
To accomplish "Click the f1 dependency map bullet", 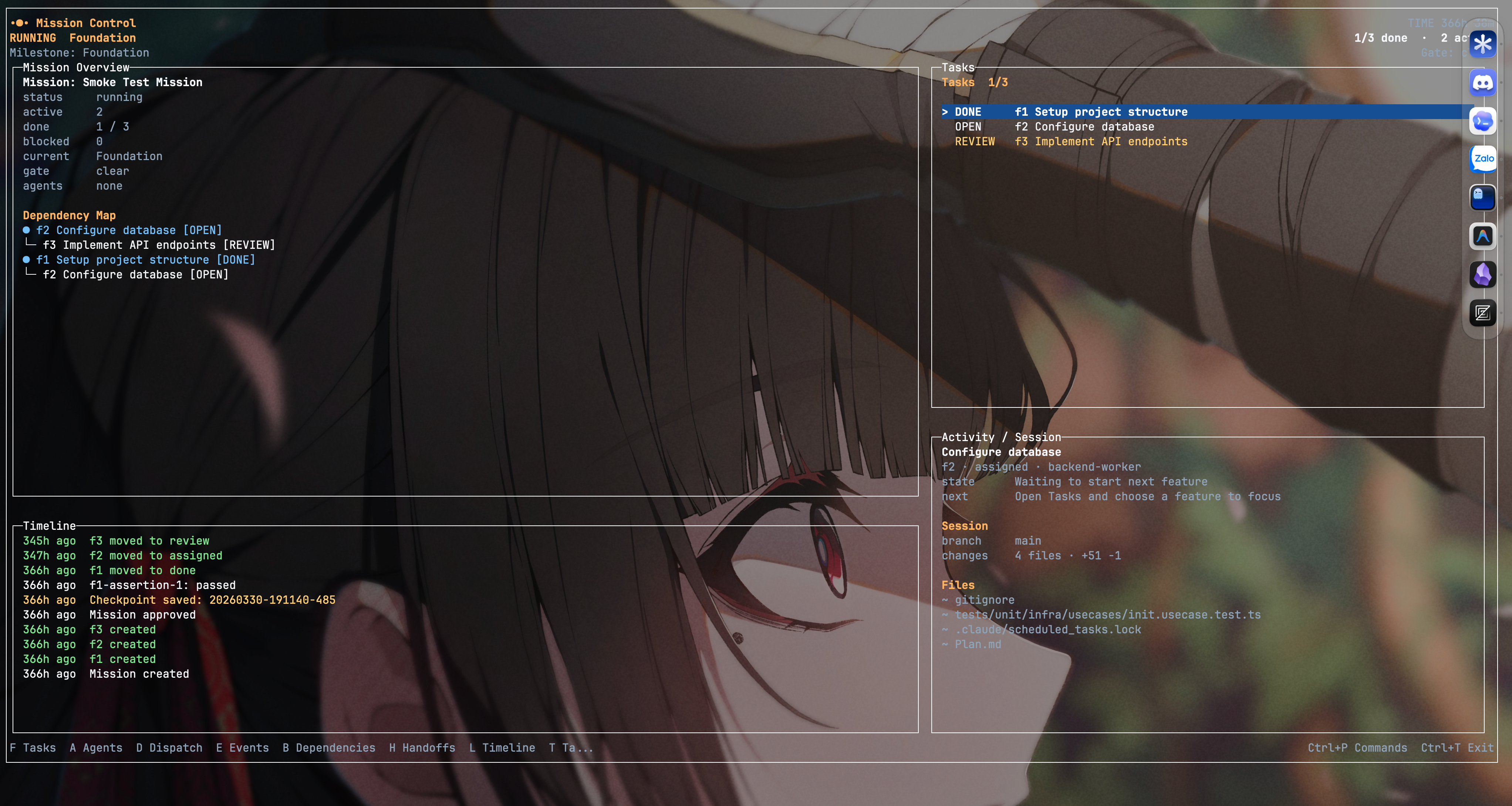I will click(x=26, y=259).
